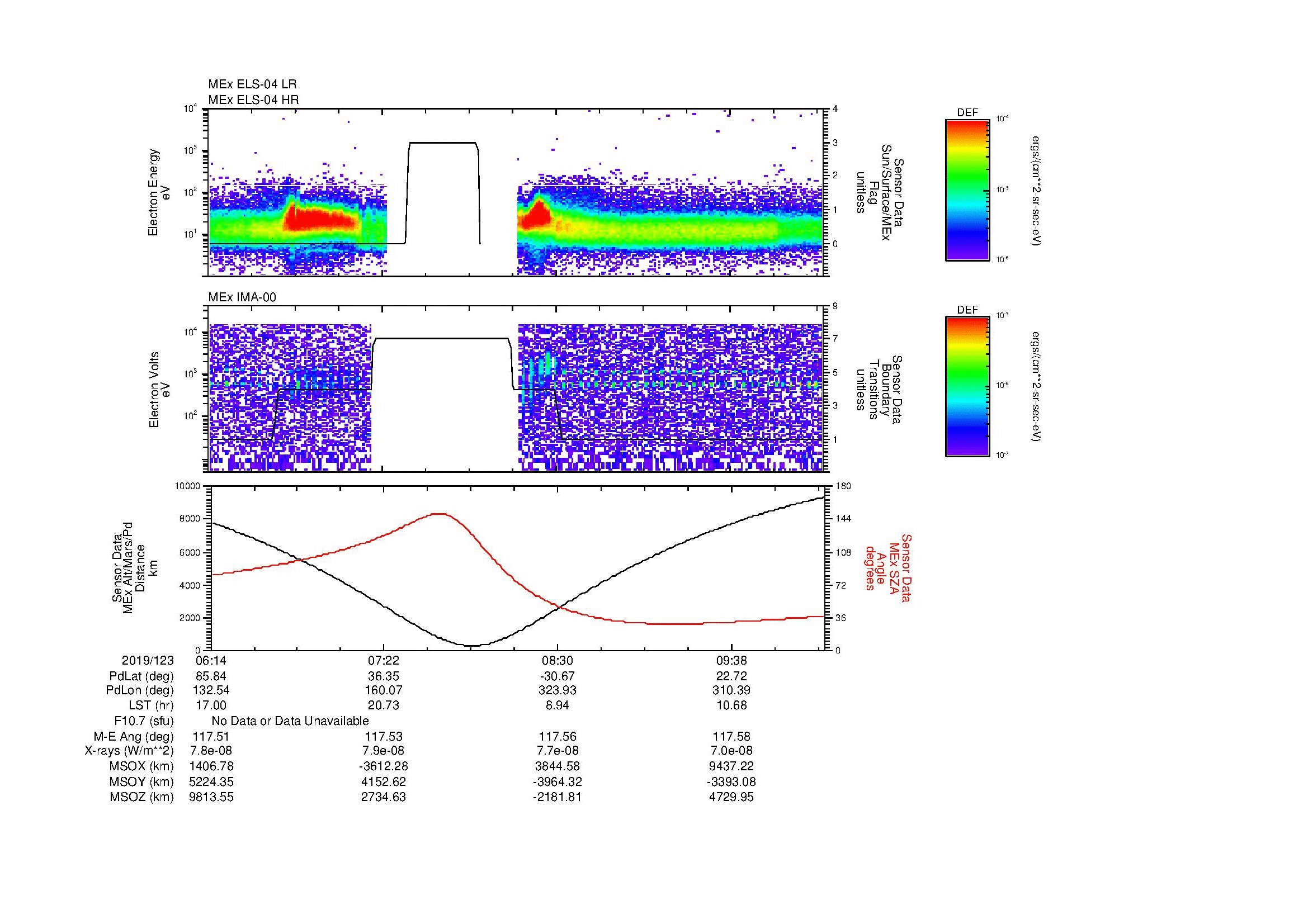Viewport: 1308px width, 924px height.
Task: Click the lower DEF color bar
Action: (967, 387)
